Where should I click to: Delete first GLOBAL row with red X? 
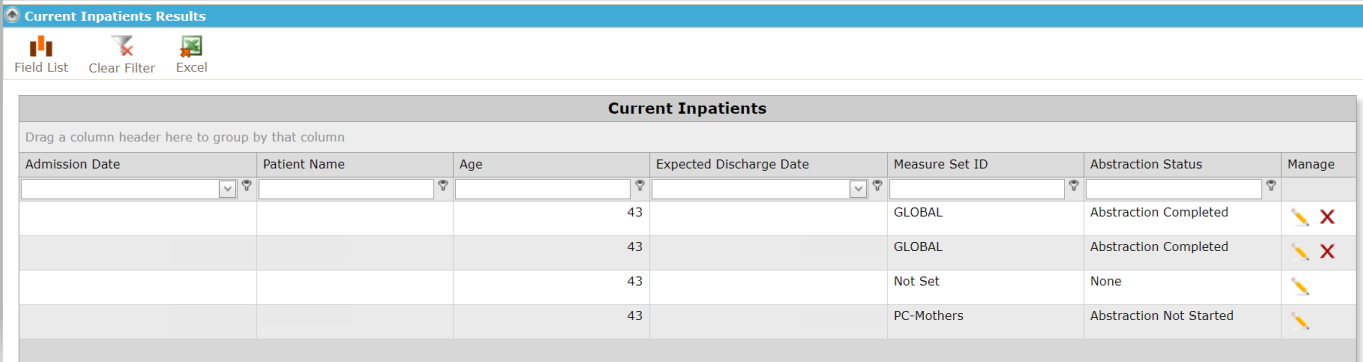click(x=1327, y=218)
